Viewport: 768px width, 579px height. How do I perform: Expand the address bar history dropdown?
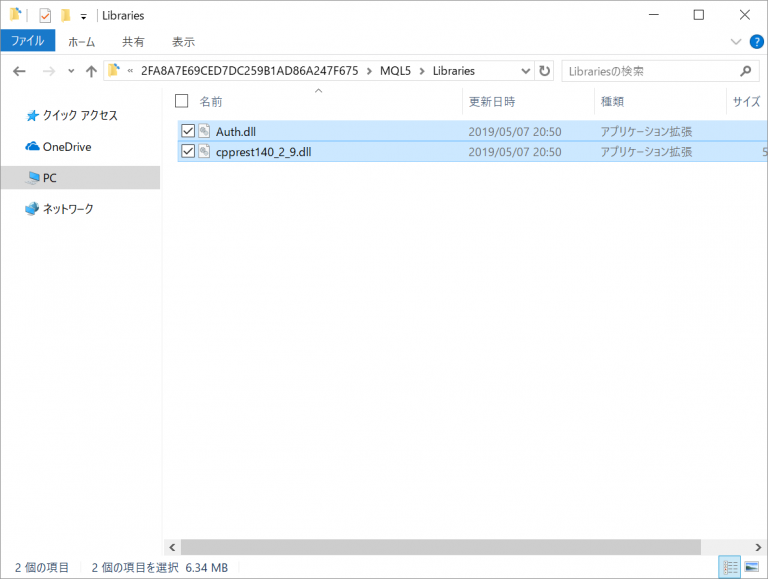[x=525, y=71]
